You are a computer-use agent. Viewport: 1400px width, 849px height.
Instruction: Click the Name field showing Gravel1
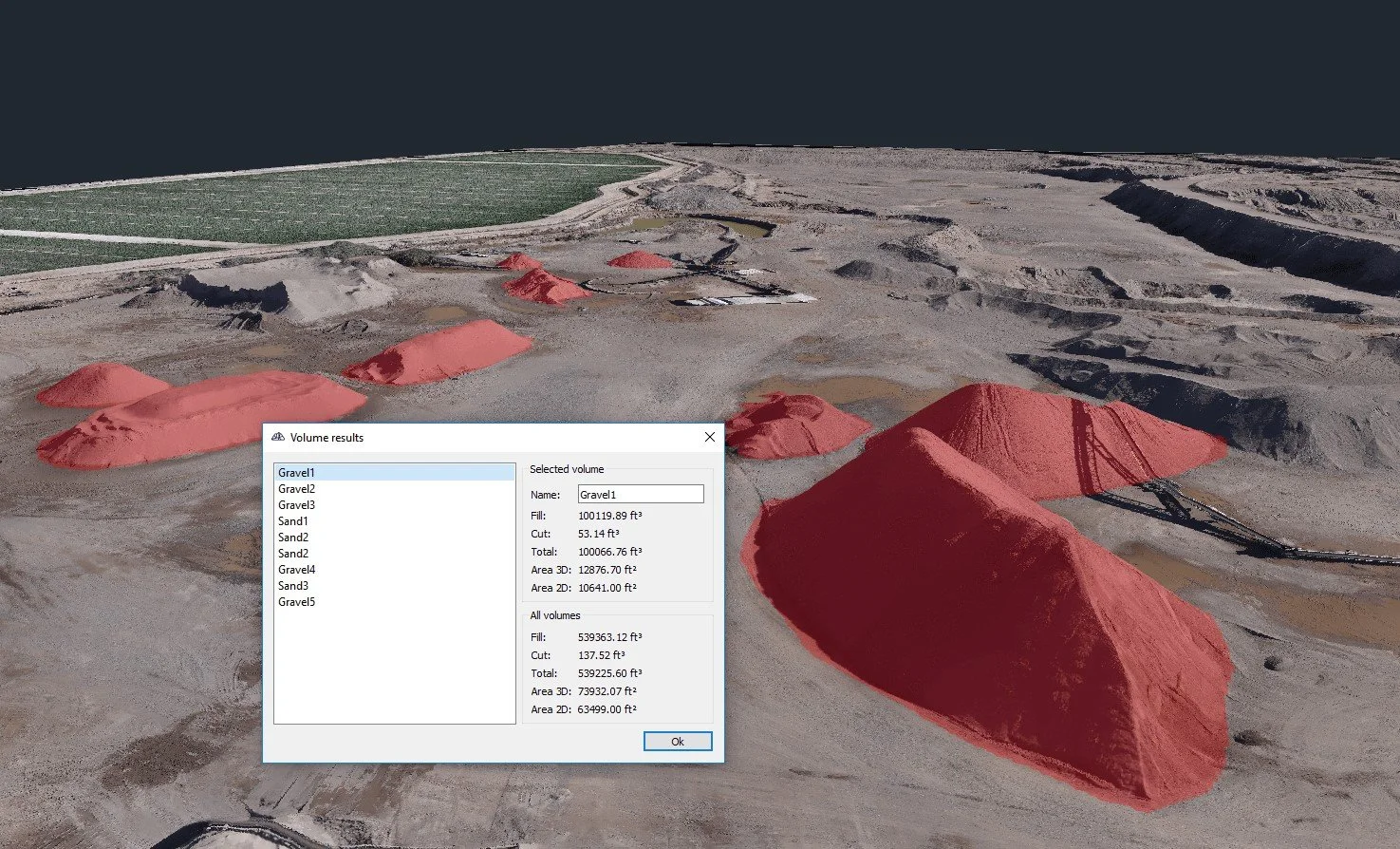(641, 494)
